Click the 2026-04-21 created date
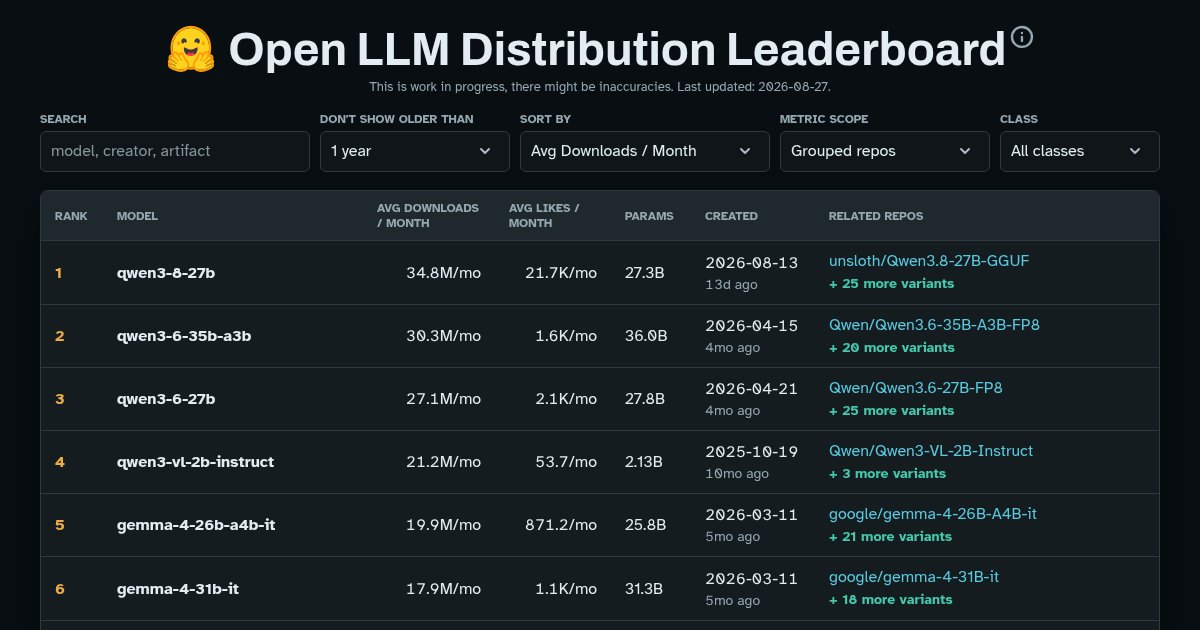Image resolution: width=1200 pixels, height=630 pixels. [x=752, y=388]
